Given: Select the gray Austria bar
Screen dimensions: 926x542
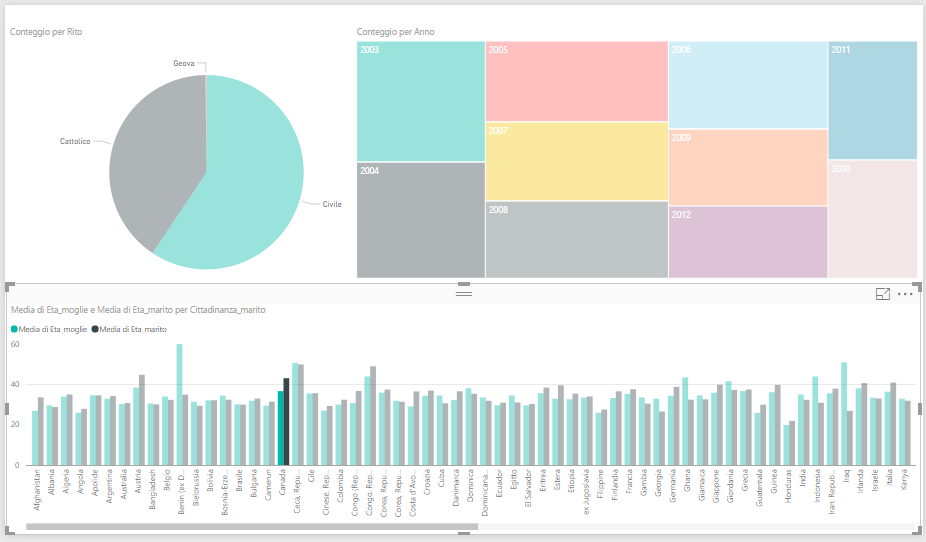Looking at the screenshot, I should click(142, 420).
